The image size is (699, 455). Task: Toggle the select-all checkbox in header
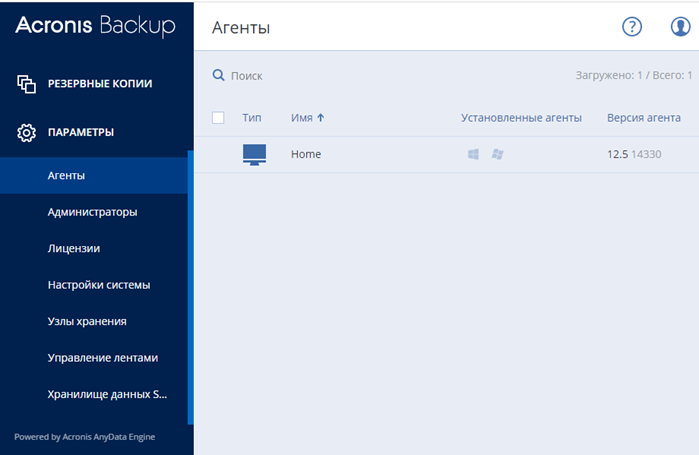tap(218, 118)
